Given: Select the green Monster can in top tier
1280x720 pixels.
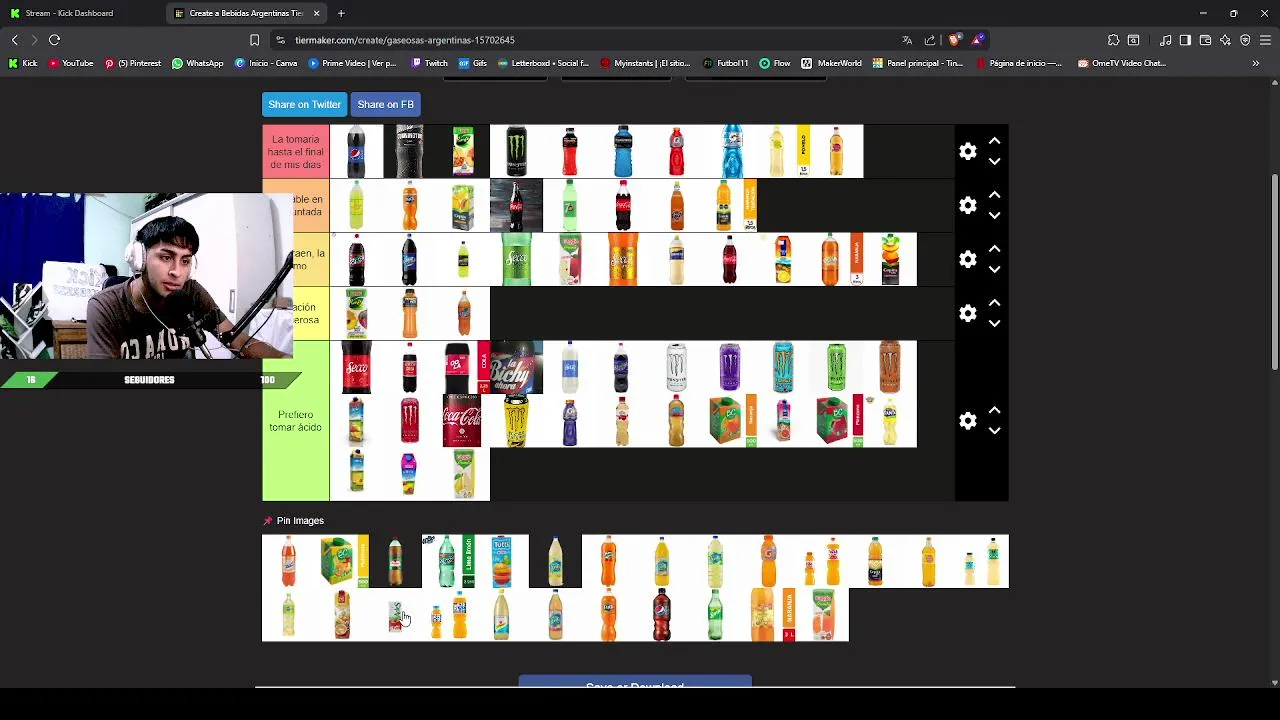Looking at the screenshot, I should [516, 151].
